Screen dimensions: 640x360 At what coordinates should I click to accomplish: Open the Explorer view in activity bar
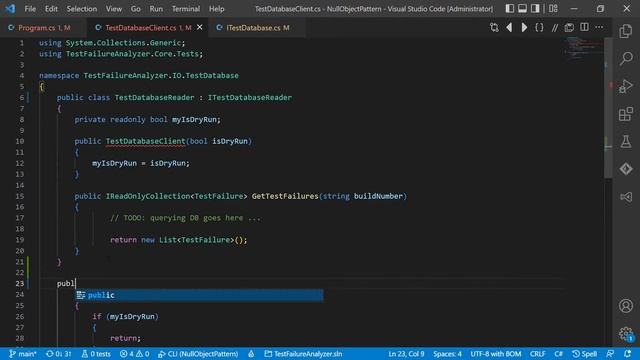(626, 31)
